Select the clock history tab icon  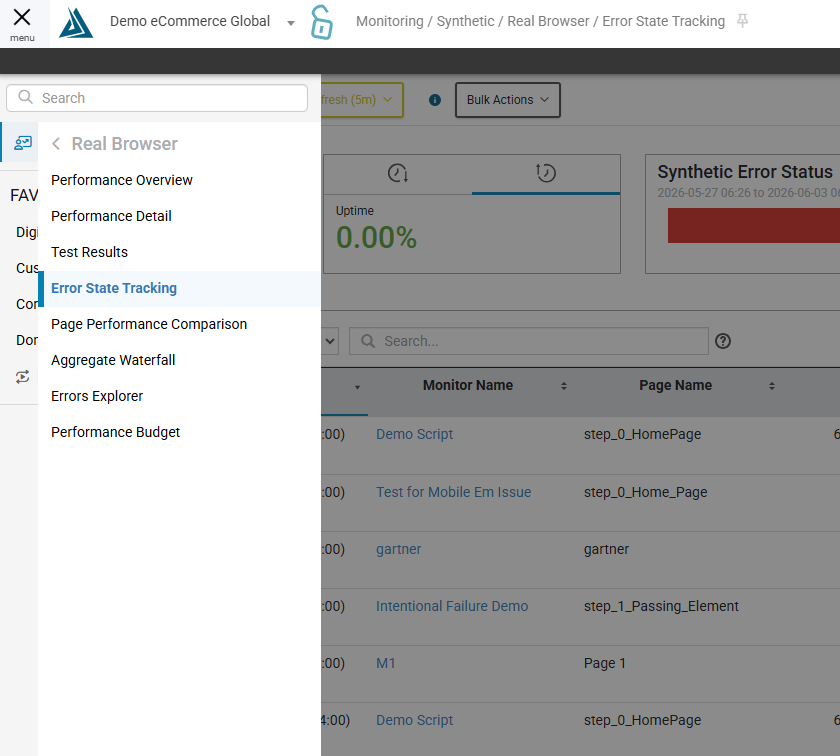(546, 173)
